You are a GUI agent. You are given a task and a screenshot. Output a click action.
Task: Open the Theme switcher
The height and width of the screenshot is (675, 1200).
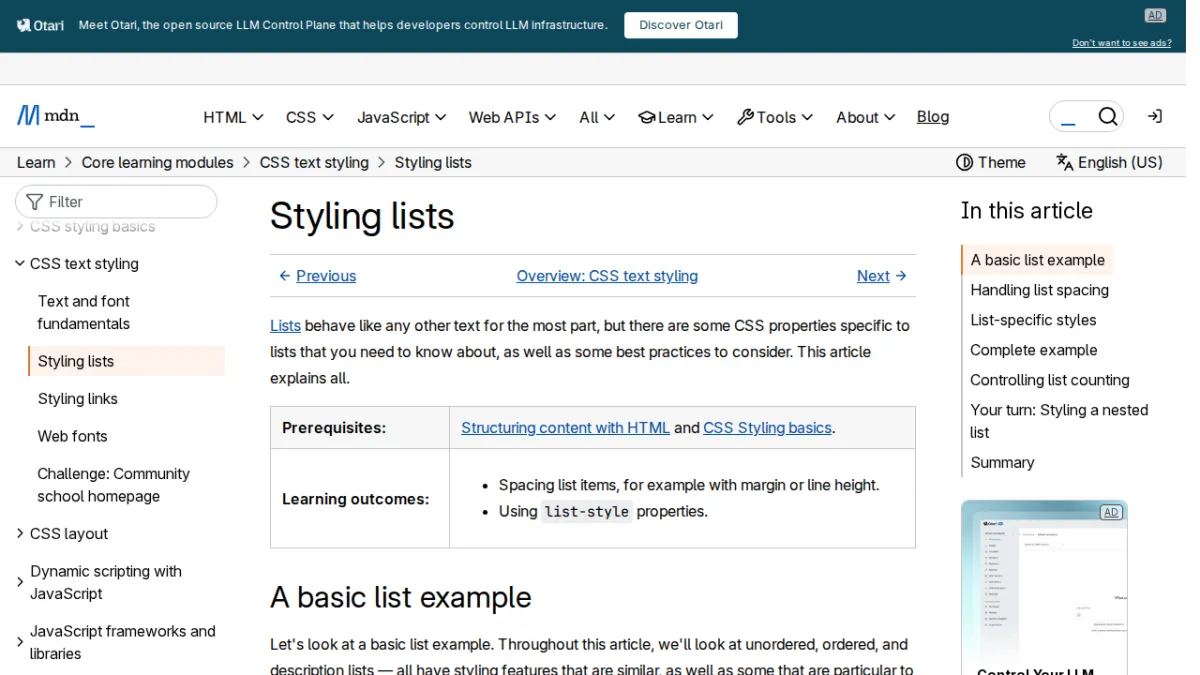[x=991, y=162]
